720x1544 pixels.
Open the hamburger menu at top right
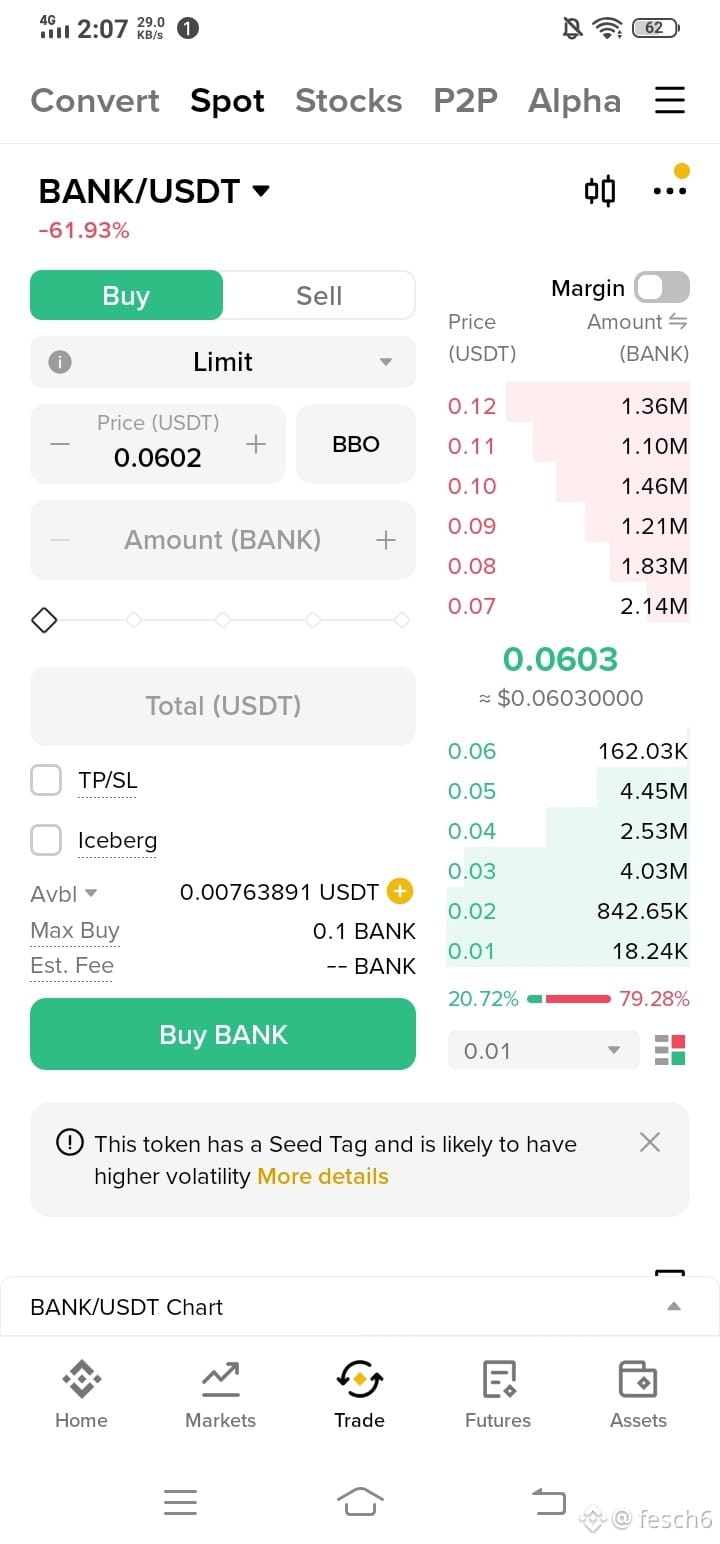coord(669,100)
